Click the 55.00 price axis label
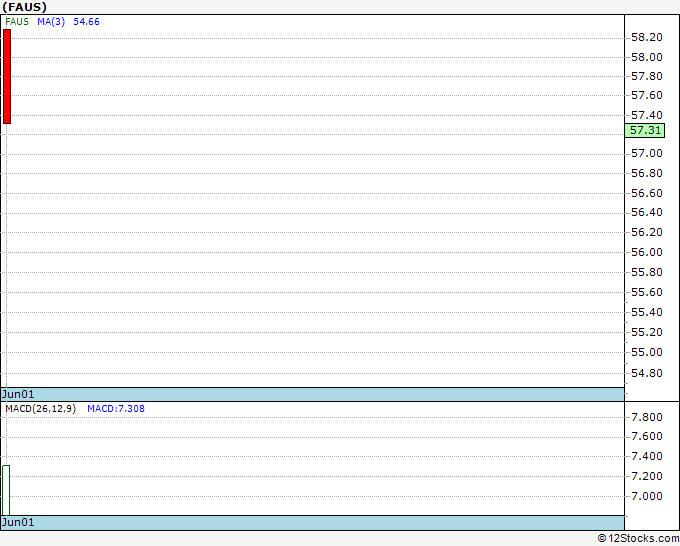The height and width of the screenshot is (546, 680). (x=646, y=352)
